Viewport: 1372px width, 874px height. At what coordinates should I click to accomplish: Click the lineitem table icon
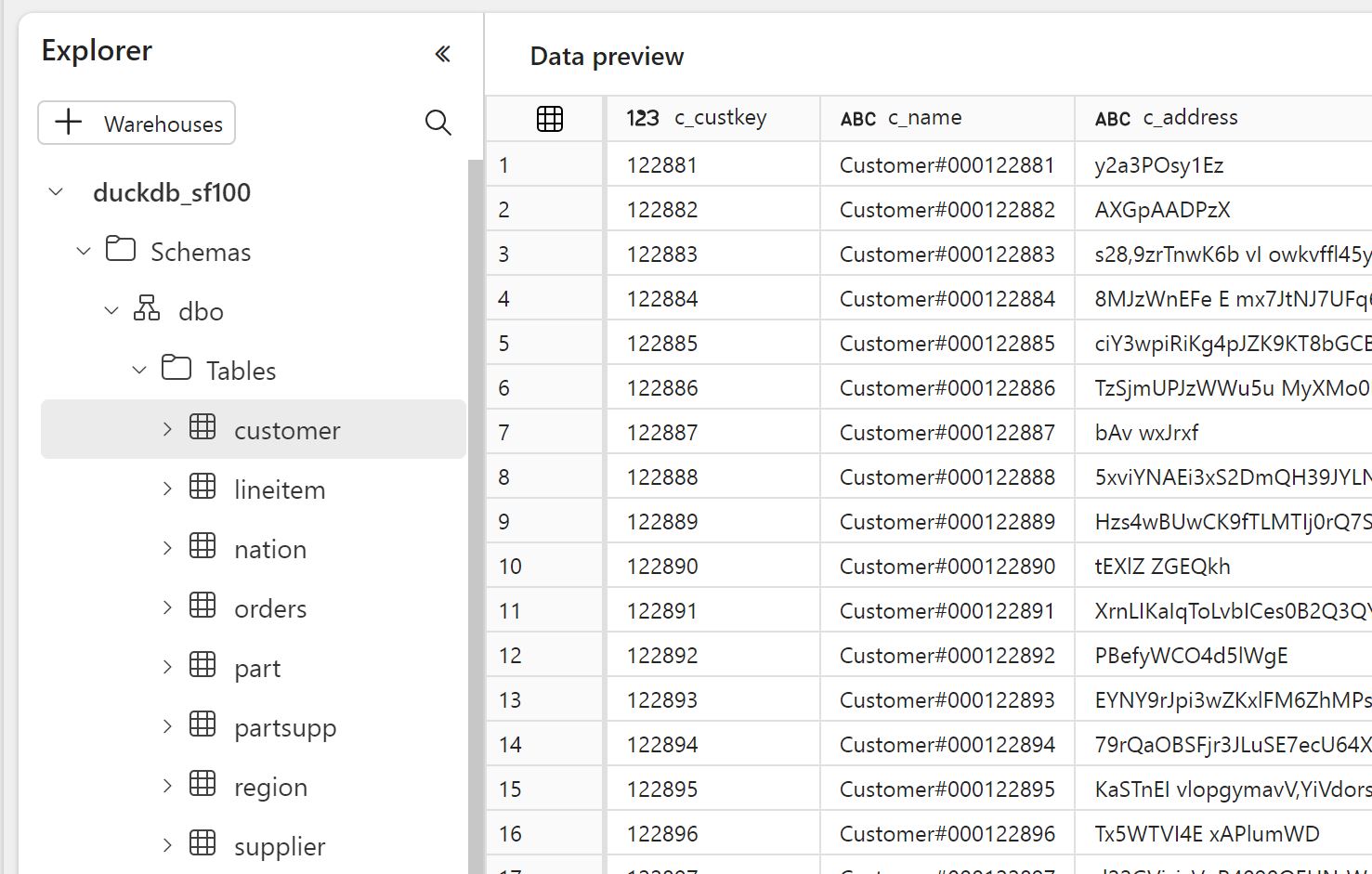[203, 489]
